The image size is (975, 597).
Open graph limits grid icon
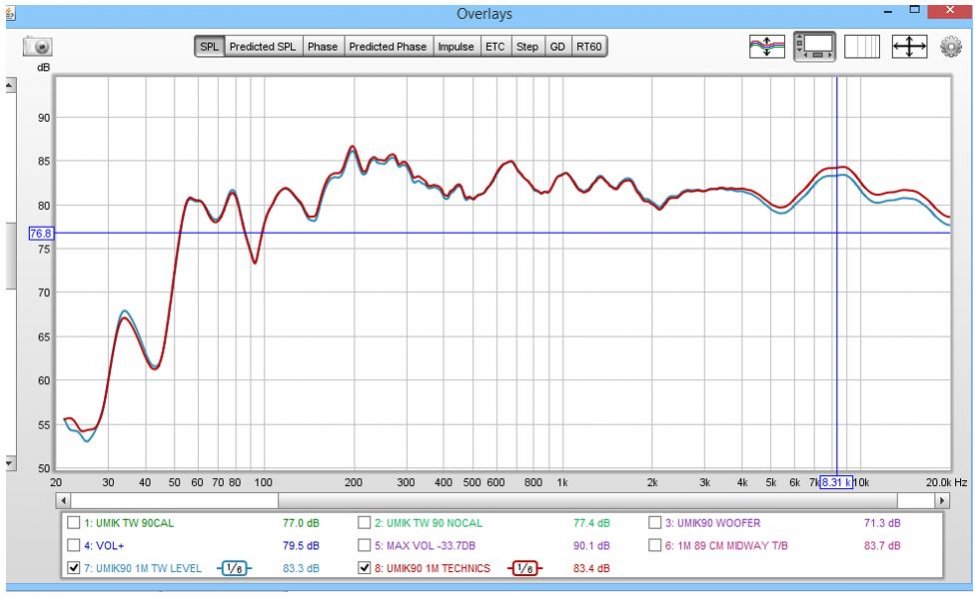tap(862, 47)
